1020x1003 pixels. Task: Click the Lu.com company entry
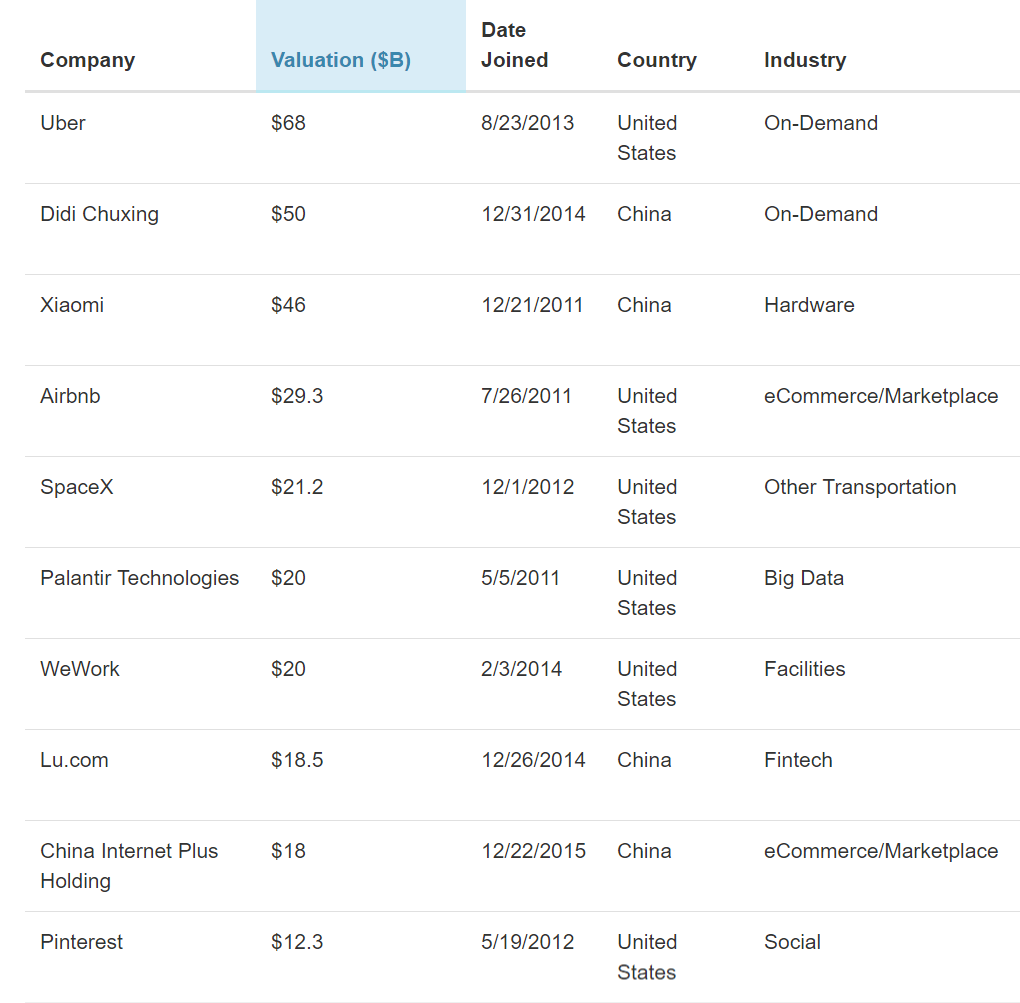pyautogui.click(x=74, y=760)
